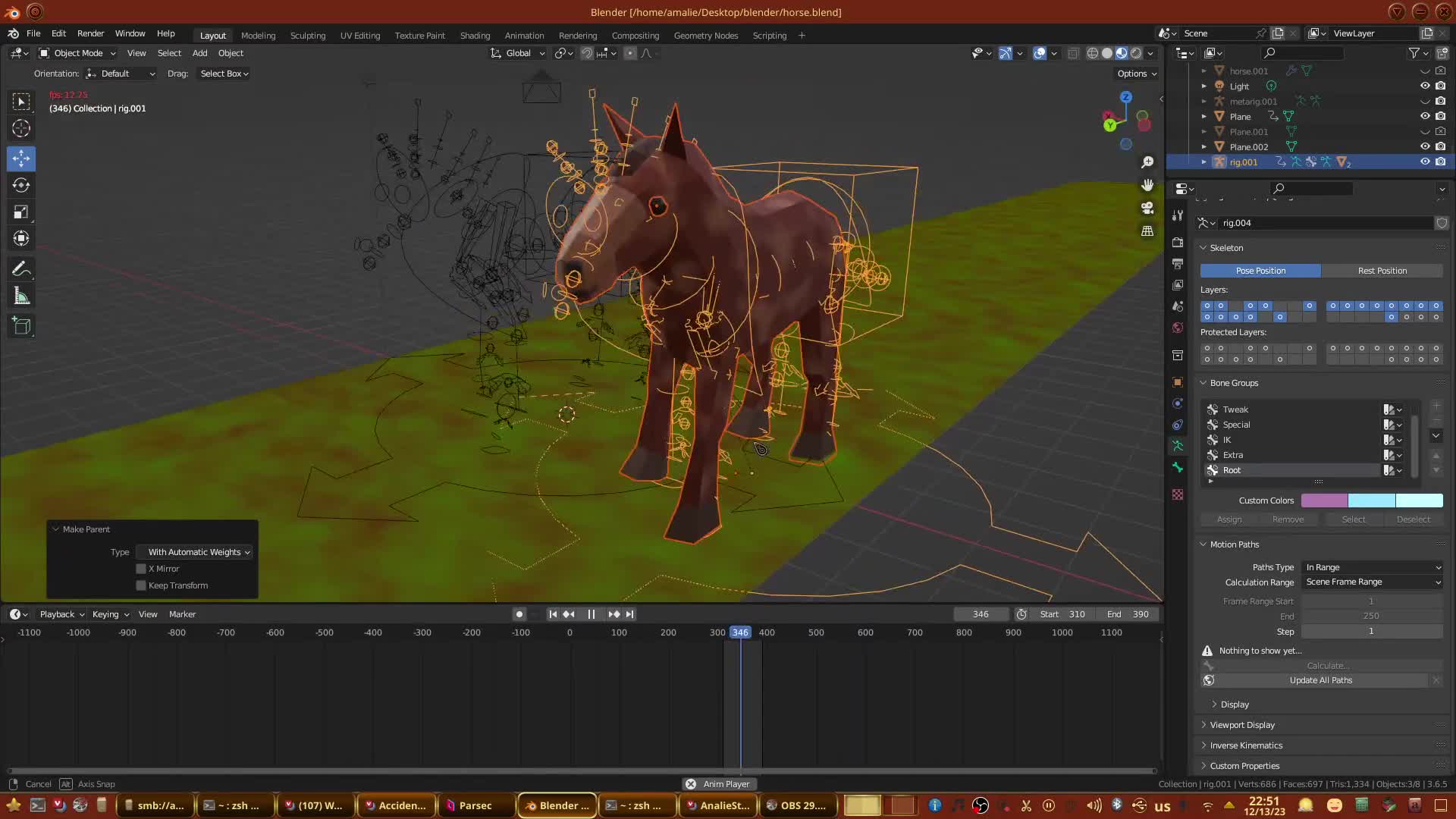Screen dimensions: 1456x819
Task: Open the parent Type dropdown
Action: tap(194, 552)
